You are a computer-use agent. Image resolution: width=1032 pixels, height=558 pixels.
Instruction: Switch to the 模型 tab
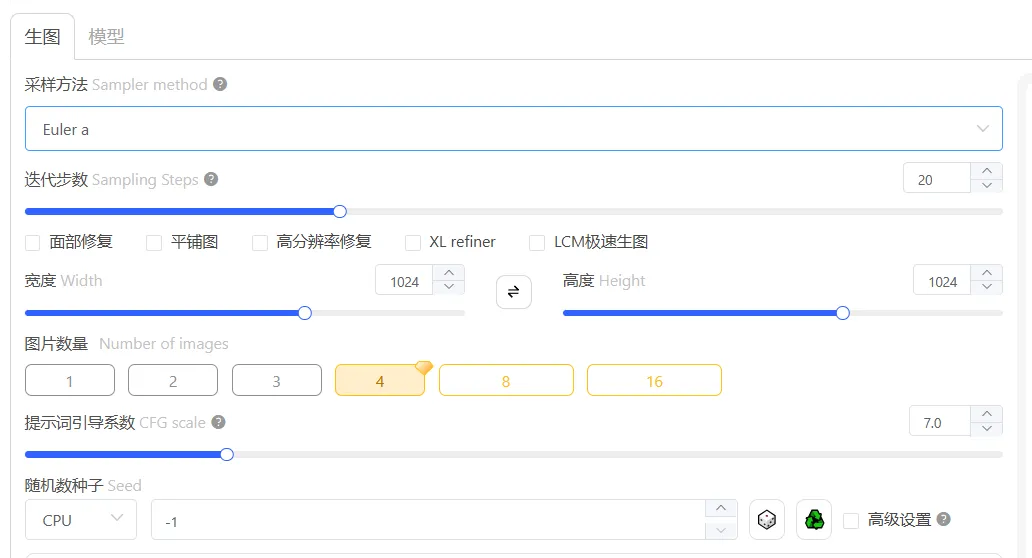pos(106,37)
